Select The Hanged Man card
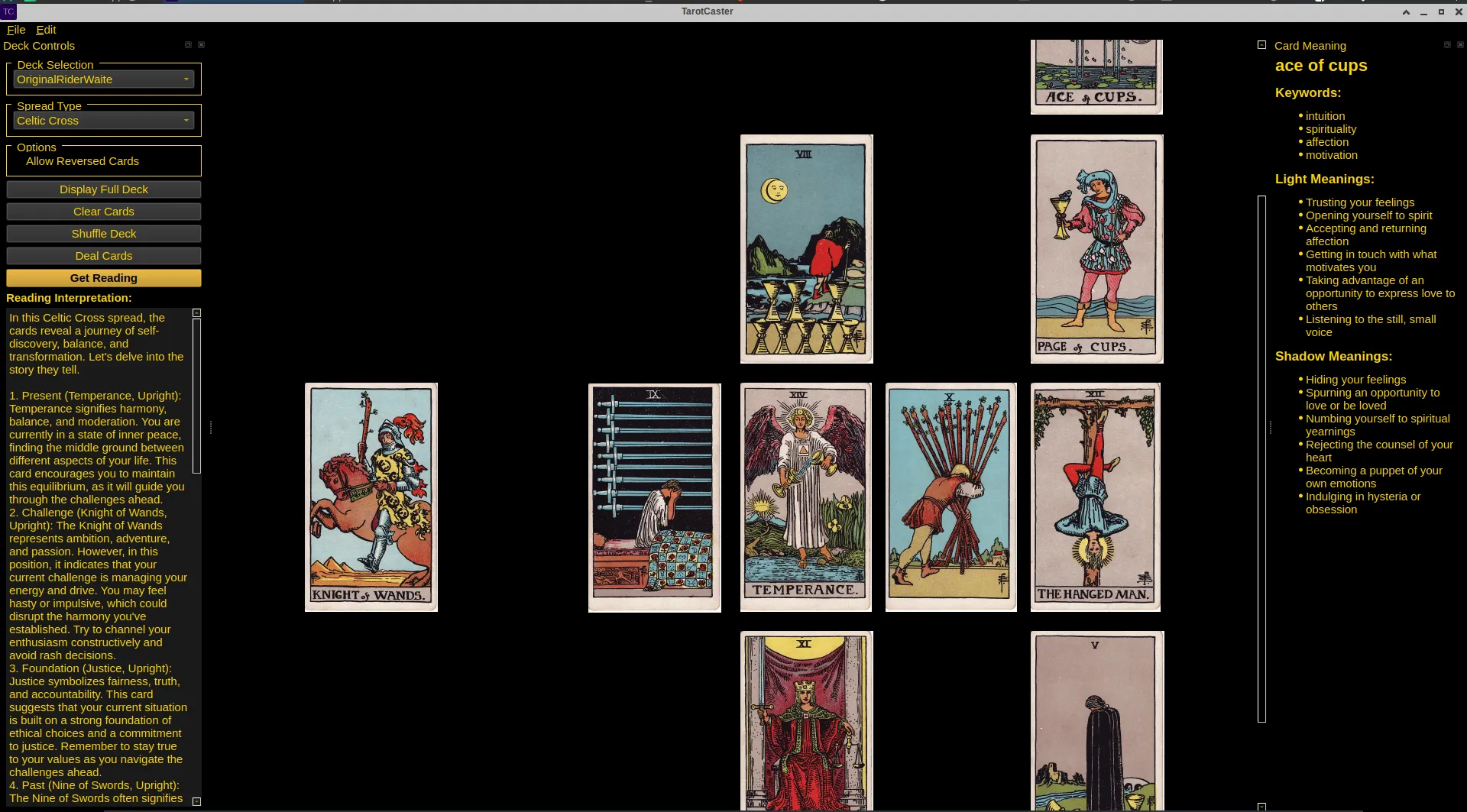The height and width of the screenshot is (812, 1467). point(1096,497)
